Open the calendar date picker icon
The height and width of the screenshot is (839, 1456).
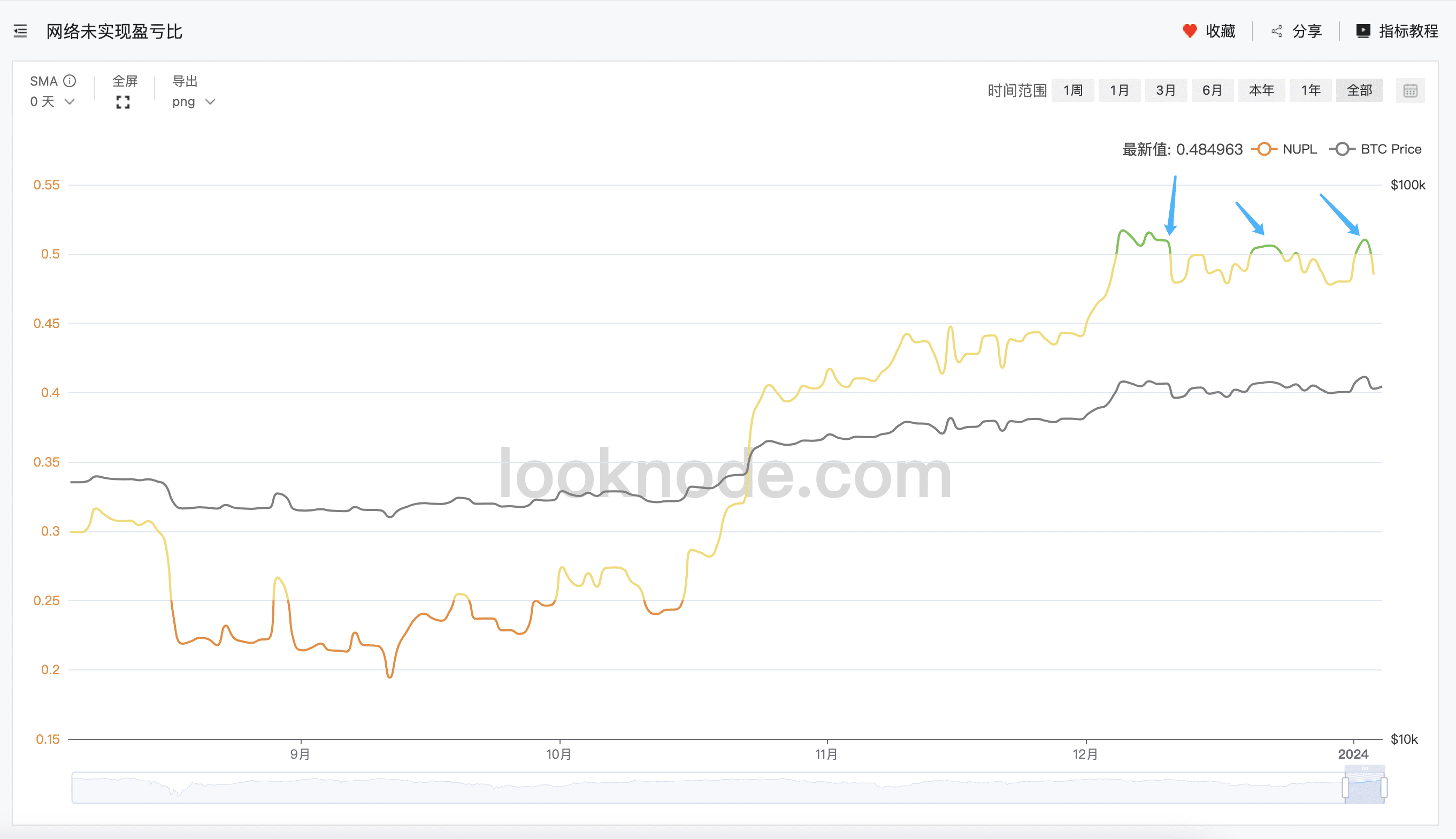point(1409,90)
